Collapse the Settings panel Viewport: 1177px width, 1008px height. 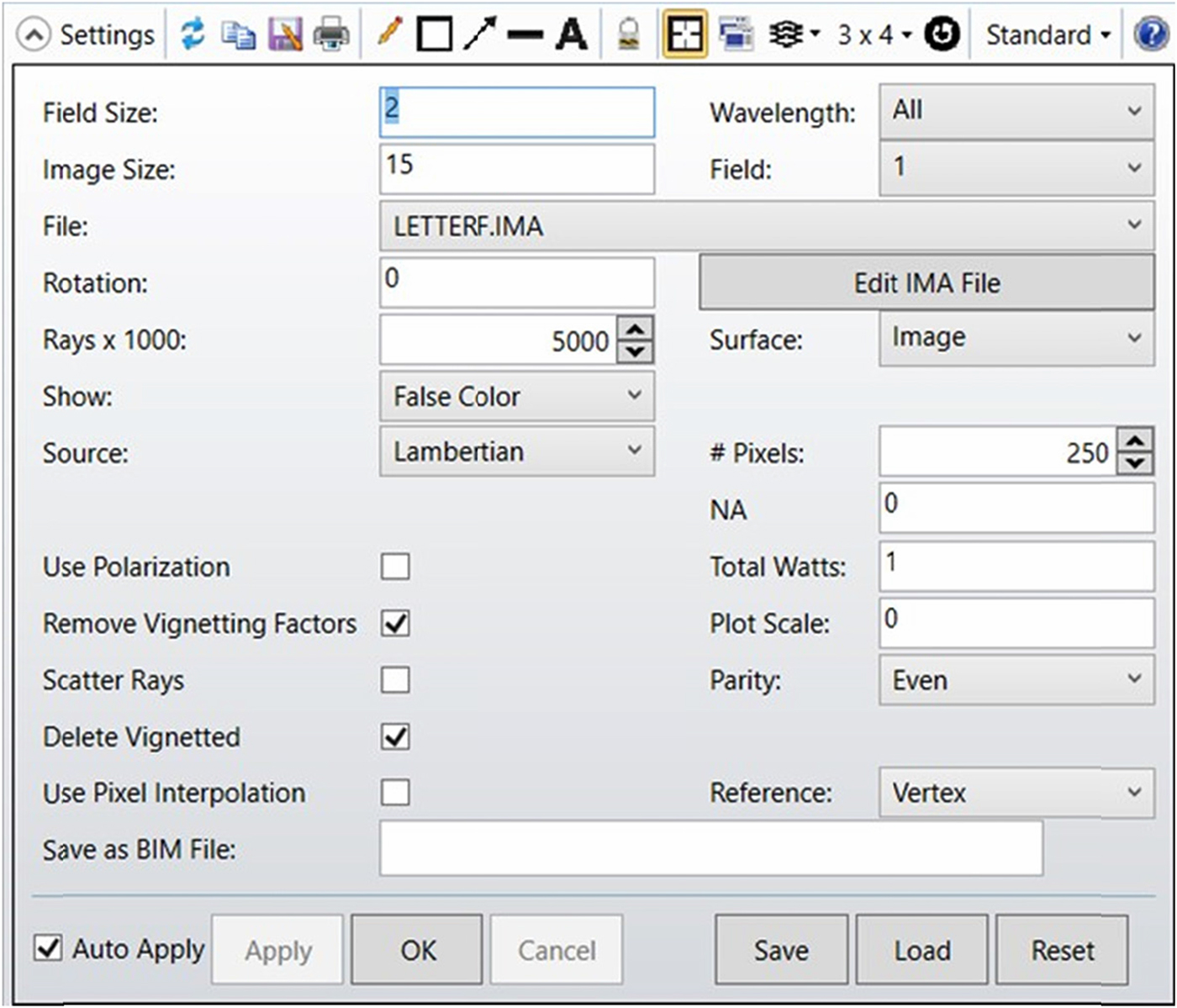(x=34, y=35)
